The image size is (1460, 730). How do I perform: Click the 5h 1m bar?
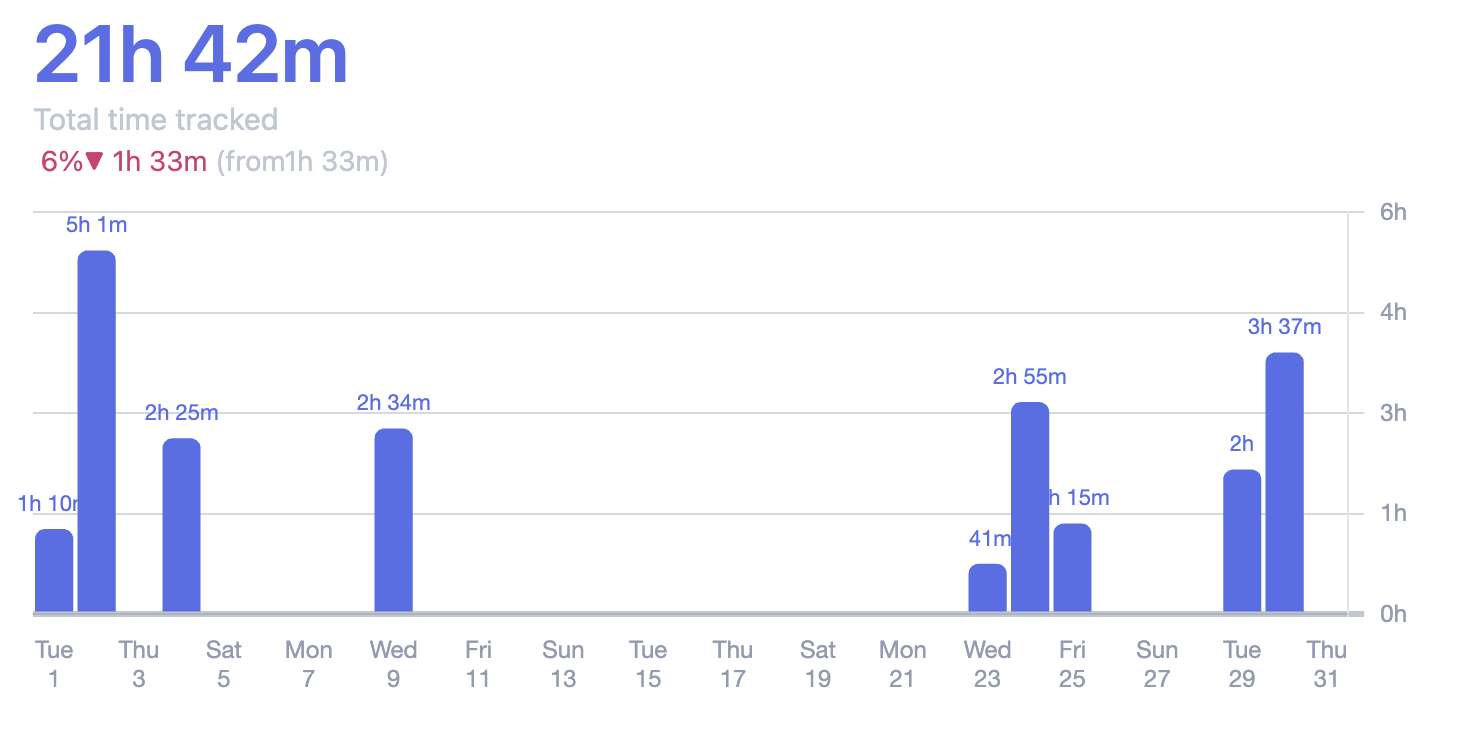tap(97, 430)
